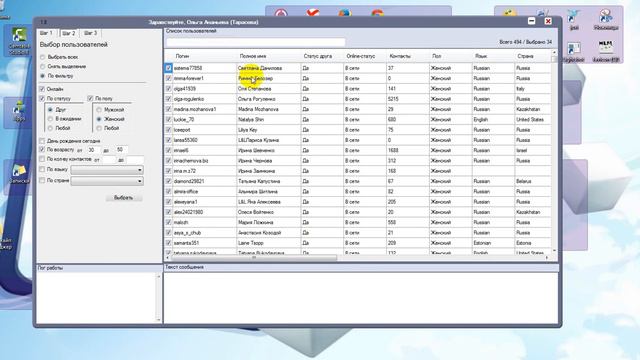This screenshot has width=640, height=360.
Task: Uncheck the diamond29821 row checkbox
Action: pos(169,181)
